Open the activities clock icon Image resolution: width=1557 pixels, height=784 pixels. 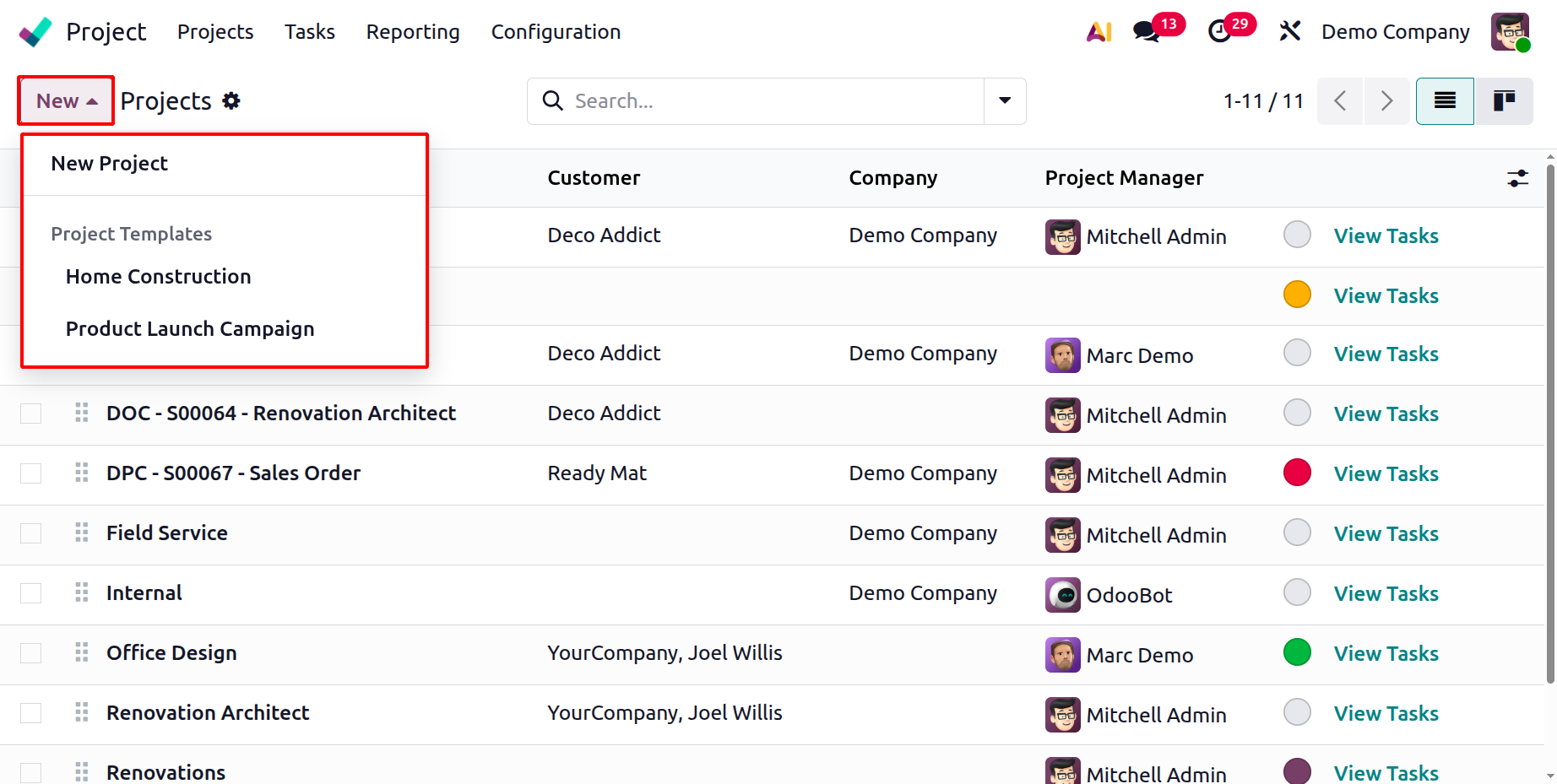point(1219,32)
